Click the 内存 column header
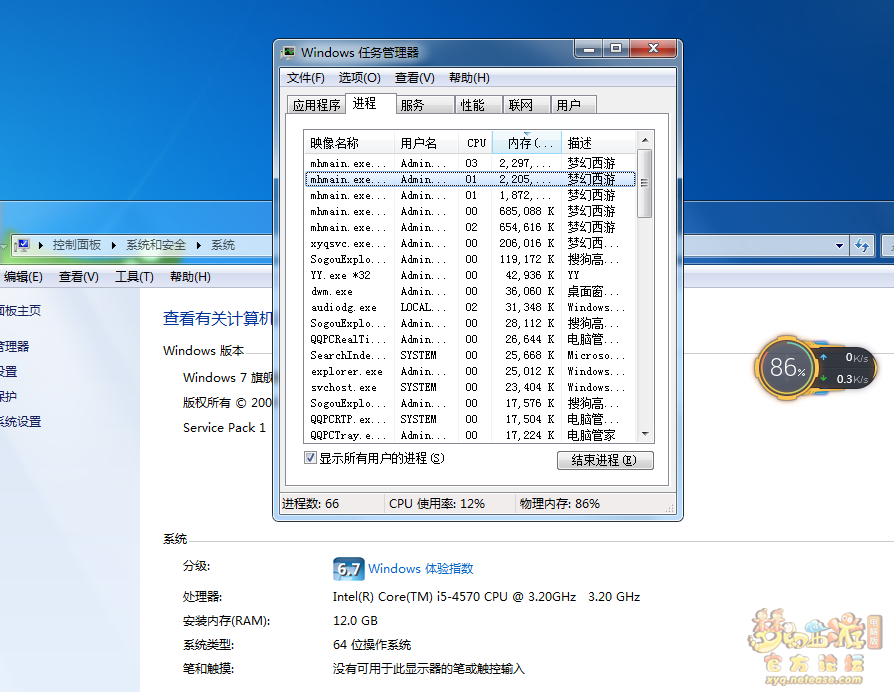Viewport: 894px width, 692px height. click(x=527, y=143)
